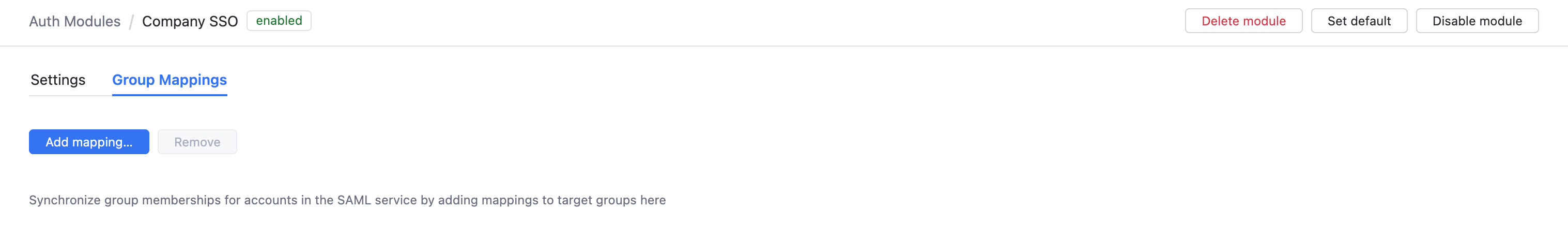The height and width of the screenshot is (238, 1568).
Task: Go back to the Auth Modules list
Action: 74,21
